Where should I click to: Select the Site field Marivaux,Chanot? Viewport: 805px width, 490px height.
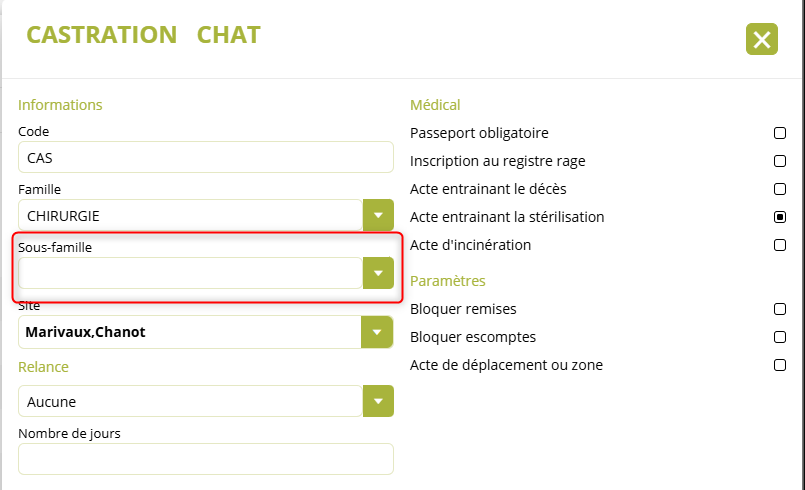(x=190, y=332)
